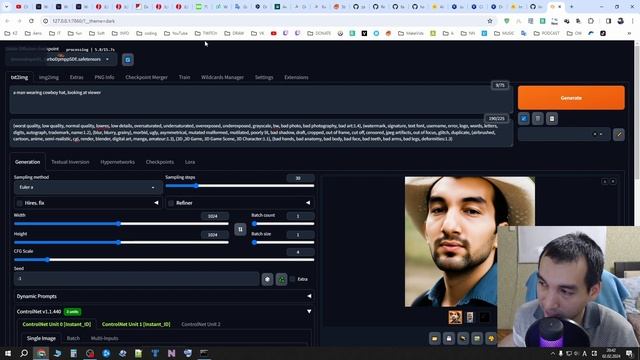
Task: Switch to the Checkpoints tab
Action: (160, 162)
